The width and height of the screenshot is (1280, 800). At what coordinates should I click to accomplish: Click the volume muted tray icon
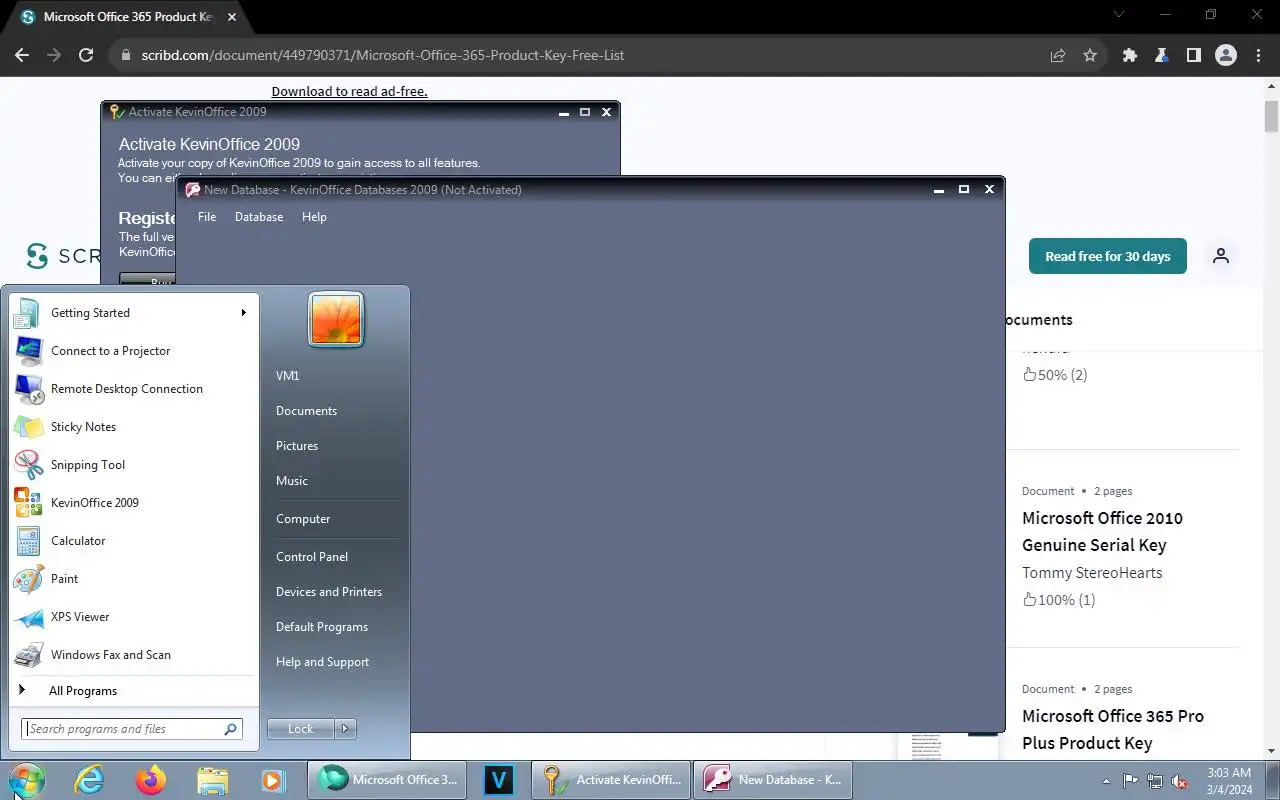coord(1180,781)
